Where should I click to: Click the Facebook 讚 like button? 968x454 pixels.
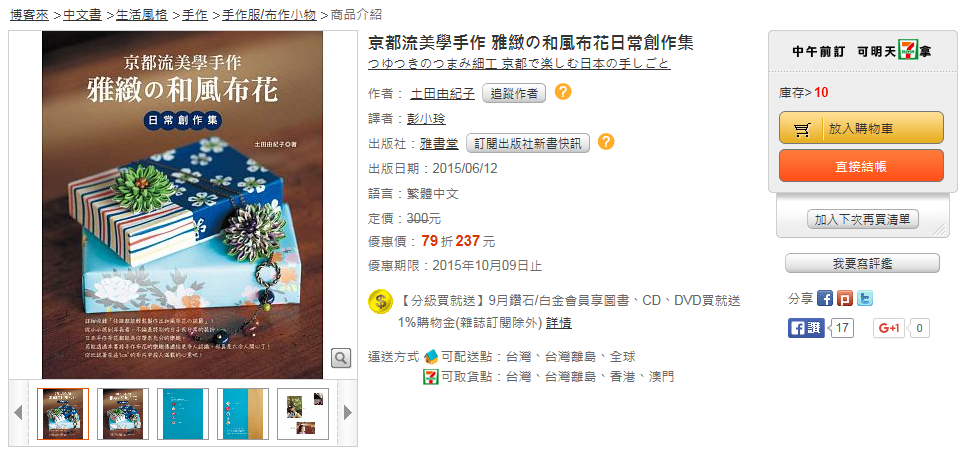click(806, 328)
